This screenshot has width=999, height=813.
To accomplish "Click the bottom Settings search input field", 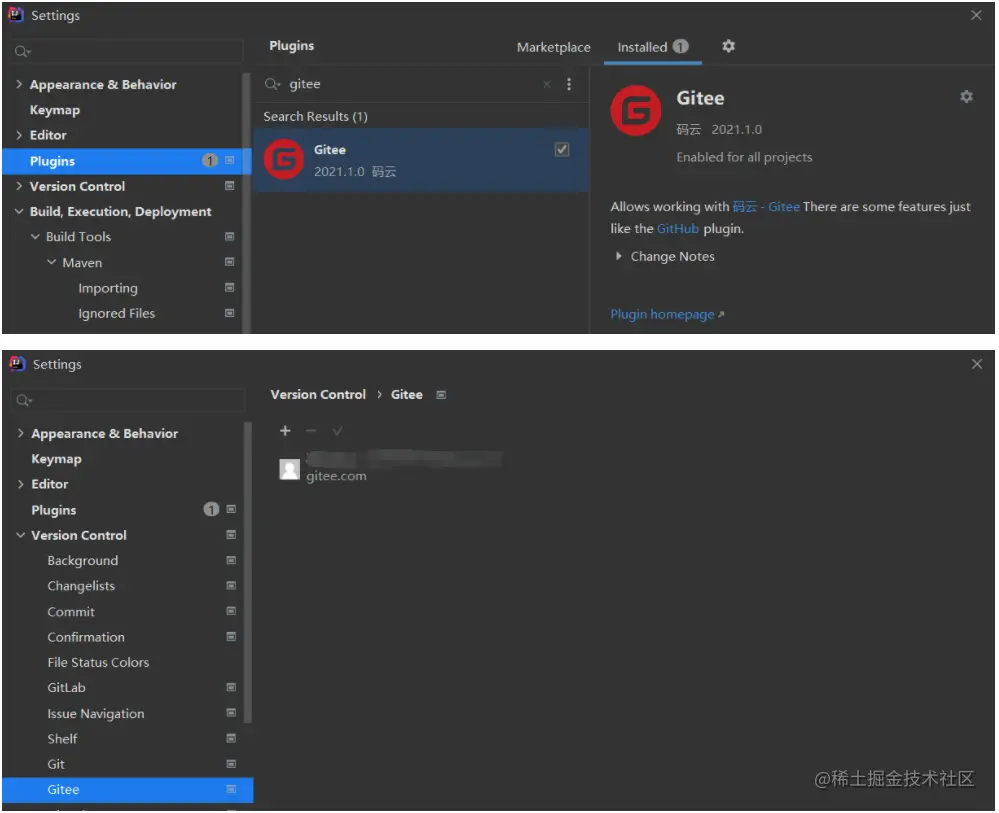I will [x=129, y=400].
